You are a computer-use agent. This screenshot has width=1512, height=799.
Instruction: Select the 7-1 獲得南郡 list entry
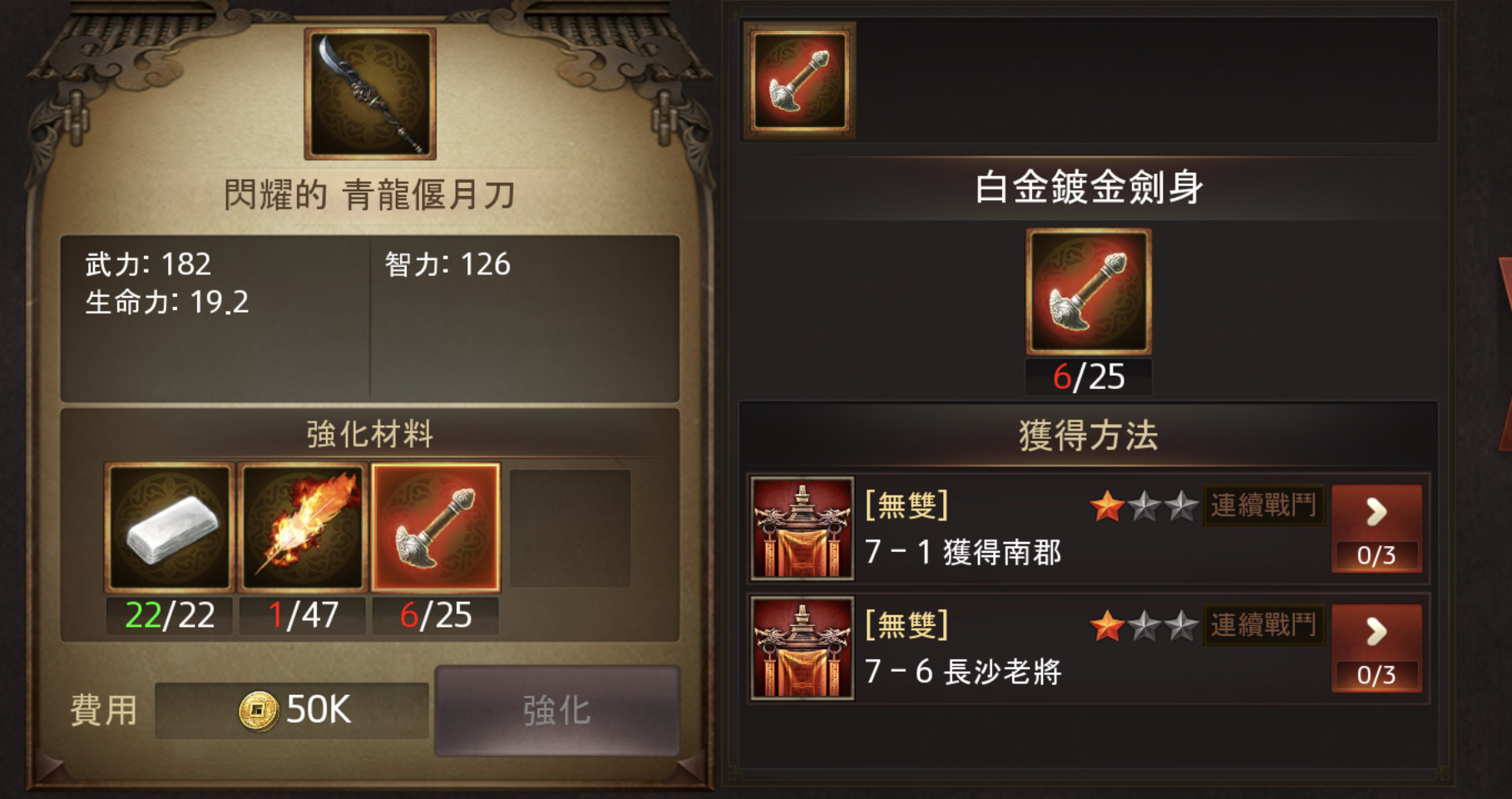coord(1089,528)
